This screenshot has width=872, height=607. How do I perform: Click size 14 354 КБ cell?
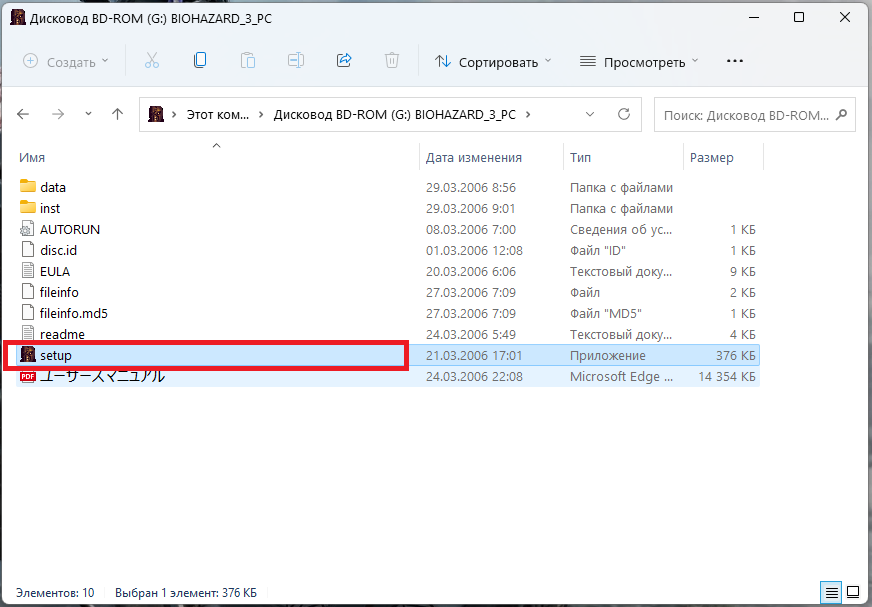[727, 377]
